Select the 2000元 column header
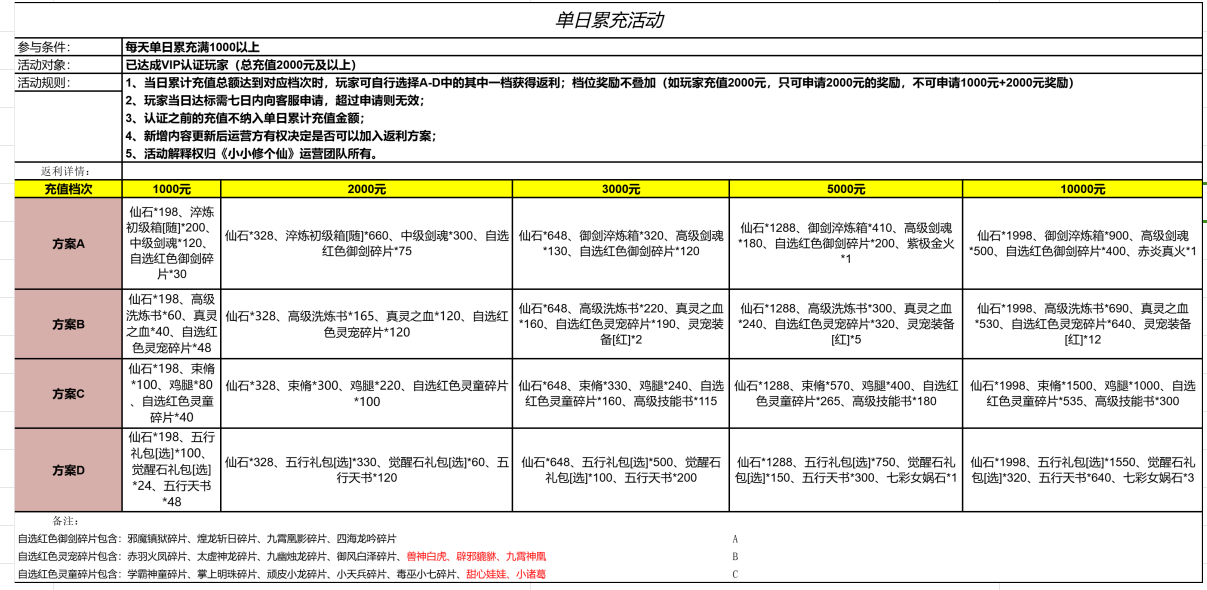The width and height of the screenshot is (1207, 590). tap(366, 189)
